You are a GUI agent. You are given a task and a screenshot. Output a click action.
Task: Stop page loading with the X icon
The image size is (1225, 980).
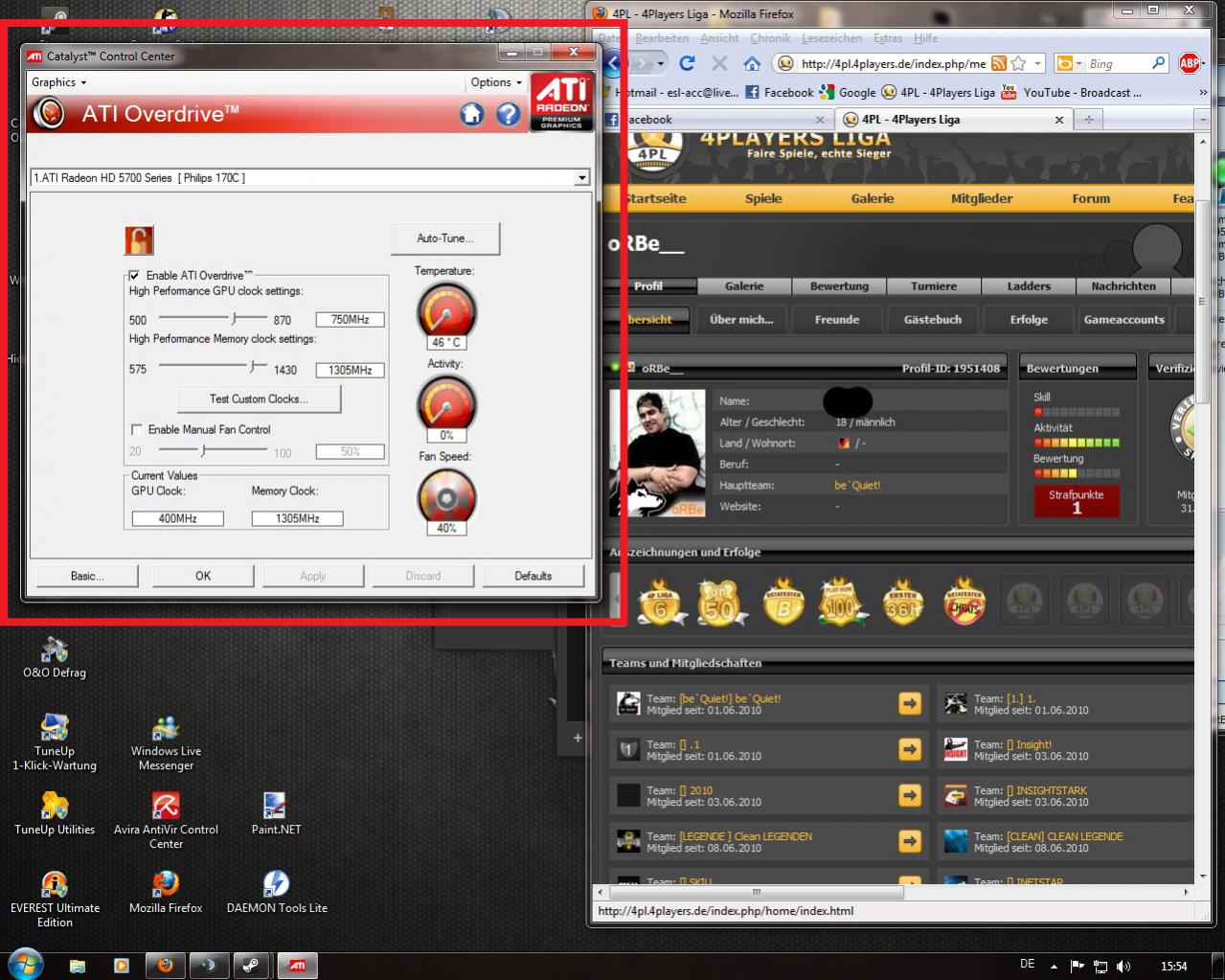719,63
